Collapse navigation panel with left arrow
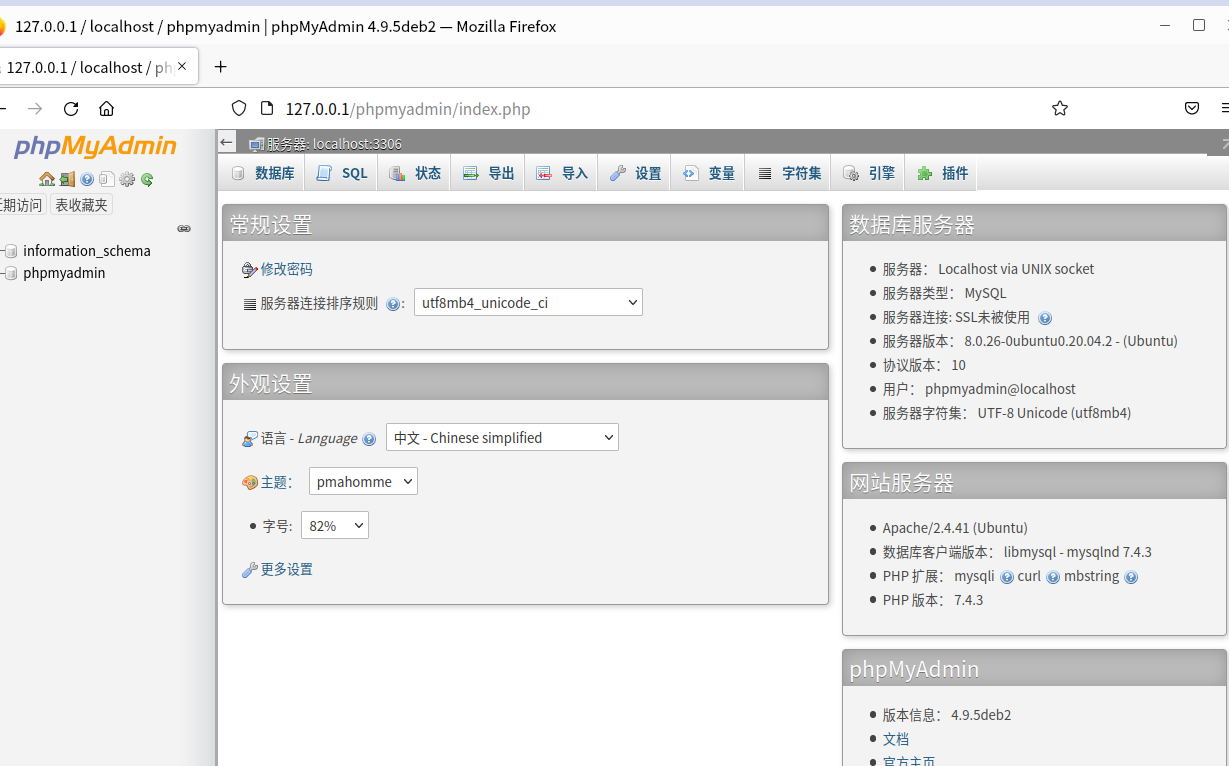The height and width of the screenshot is (766, 1229). tap(227, 143)
